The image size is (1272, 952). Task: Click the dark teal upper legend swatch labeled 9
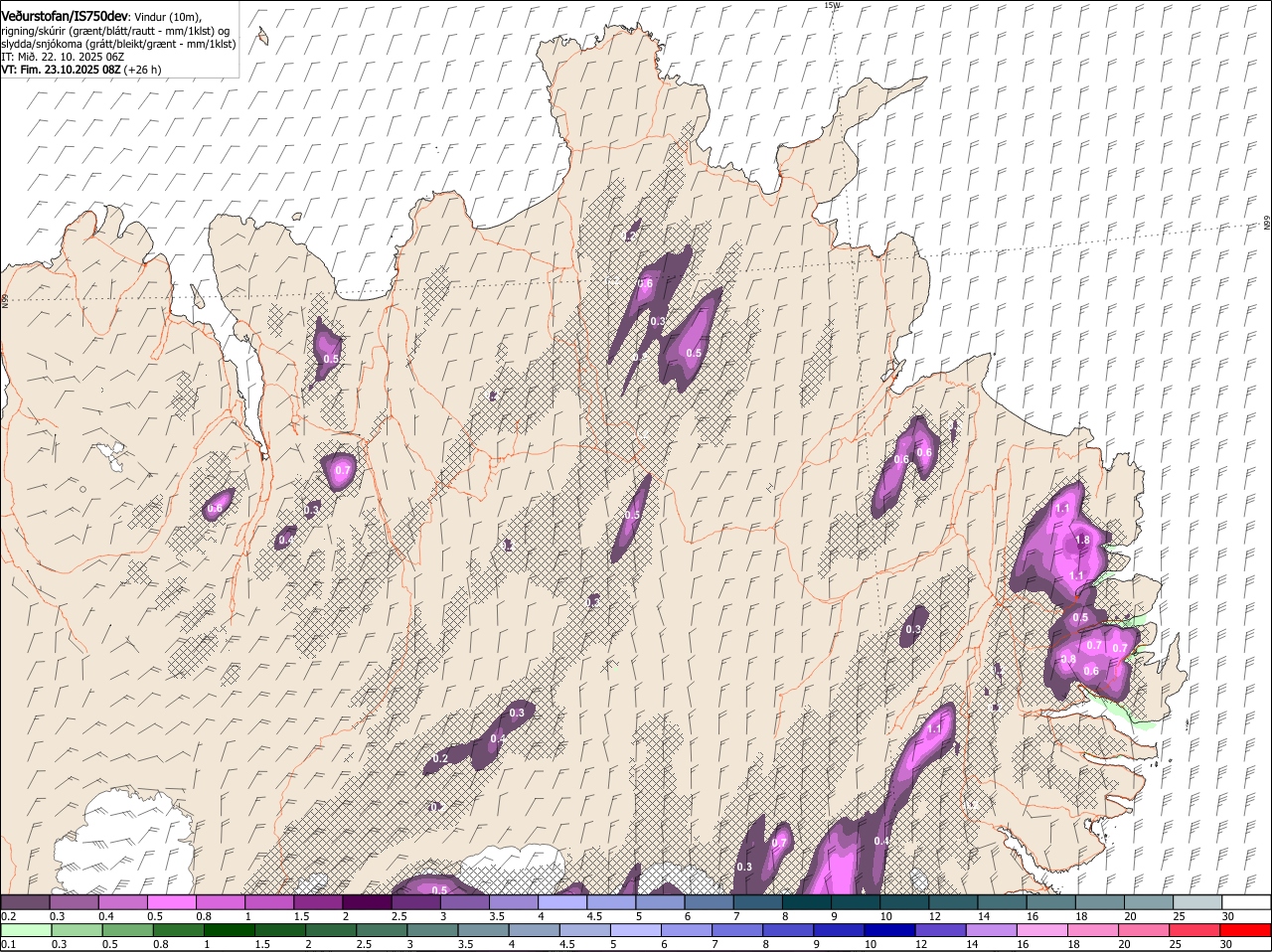pos(856,902)
